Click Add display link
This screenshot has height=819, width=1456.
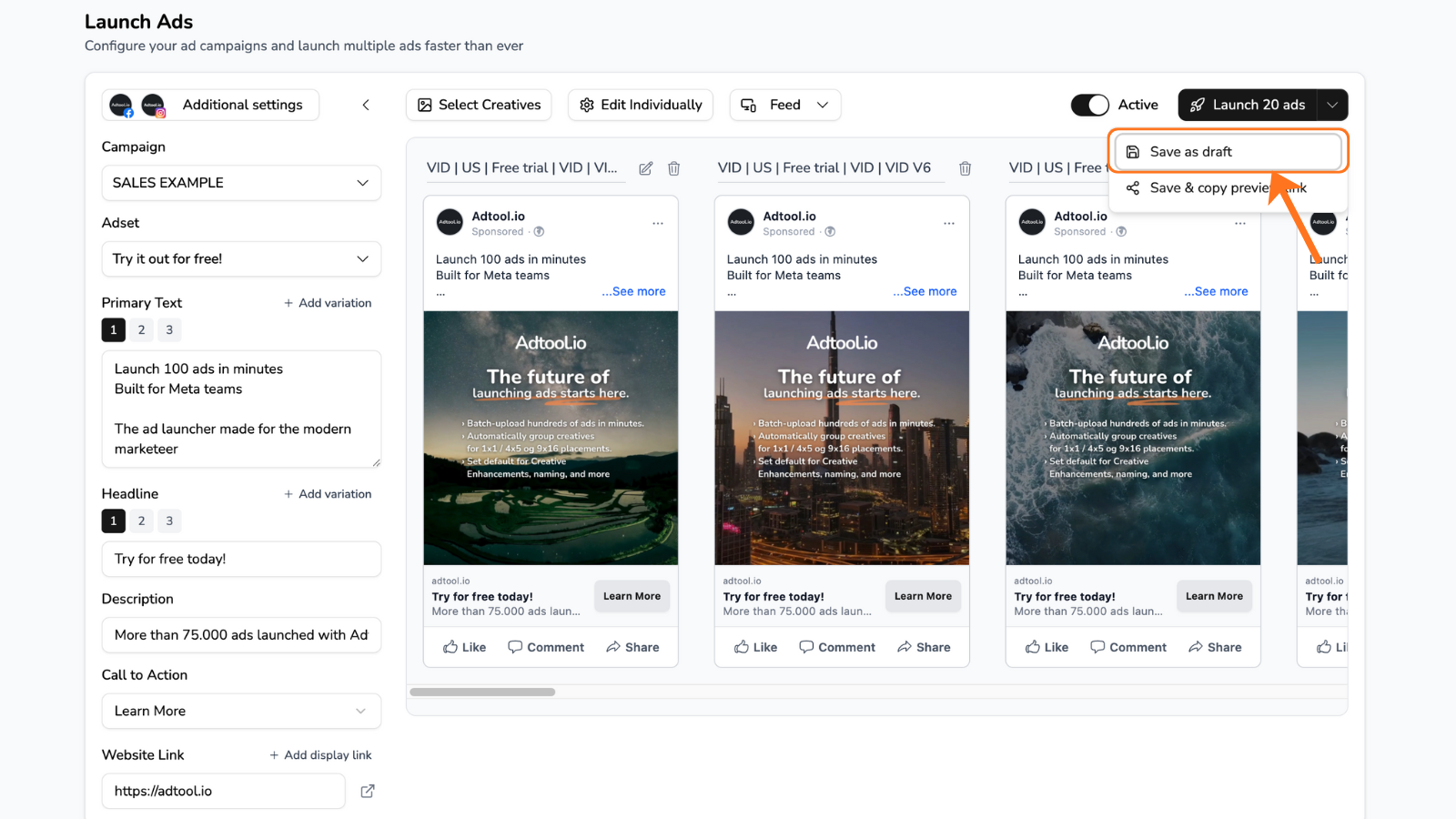pyautogui.click(x=320, y=755)
